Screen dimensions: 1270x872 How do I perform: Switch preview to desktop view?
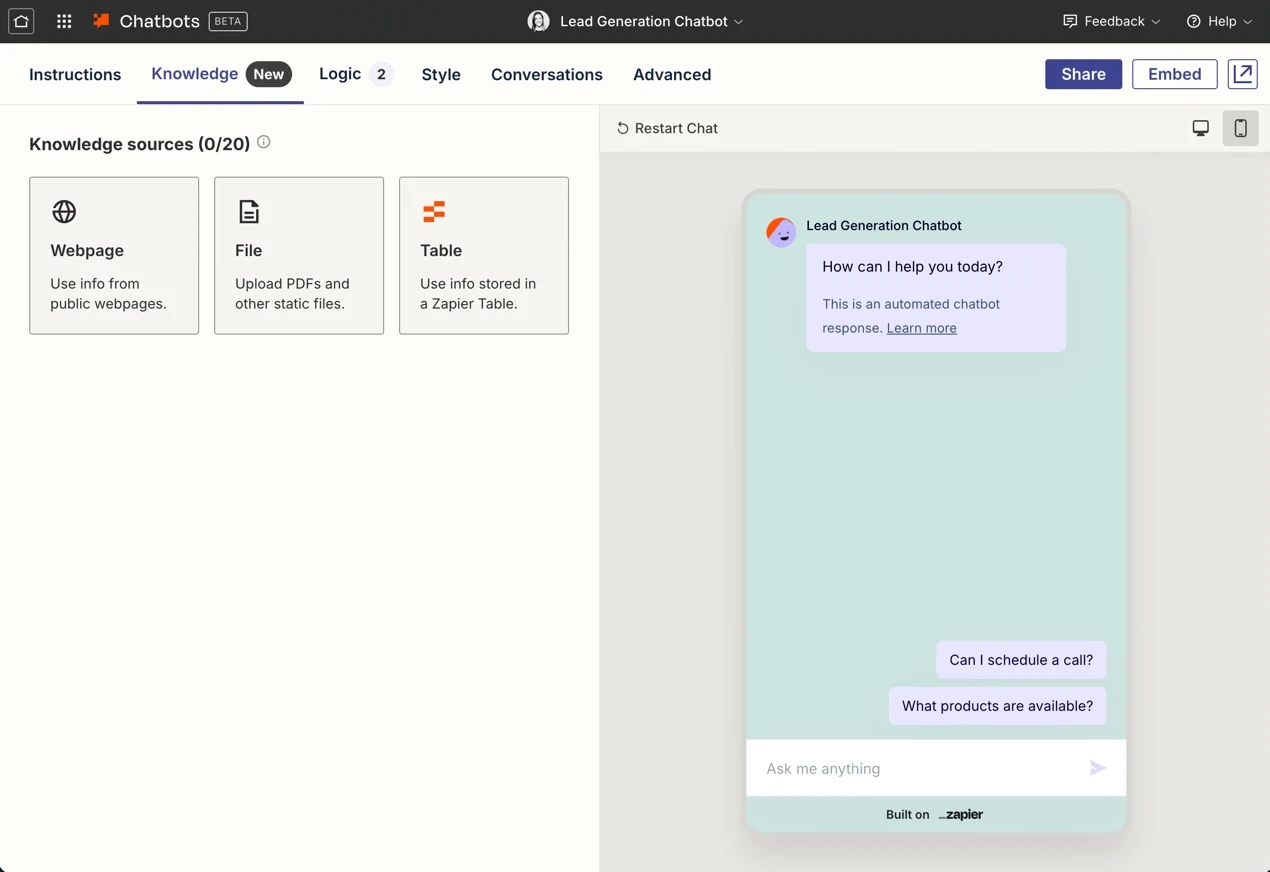[1200, 128]
